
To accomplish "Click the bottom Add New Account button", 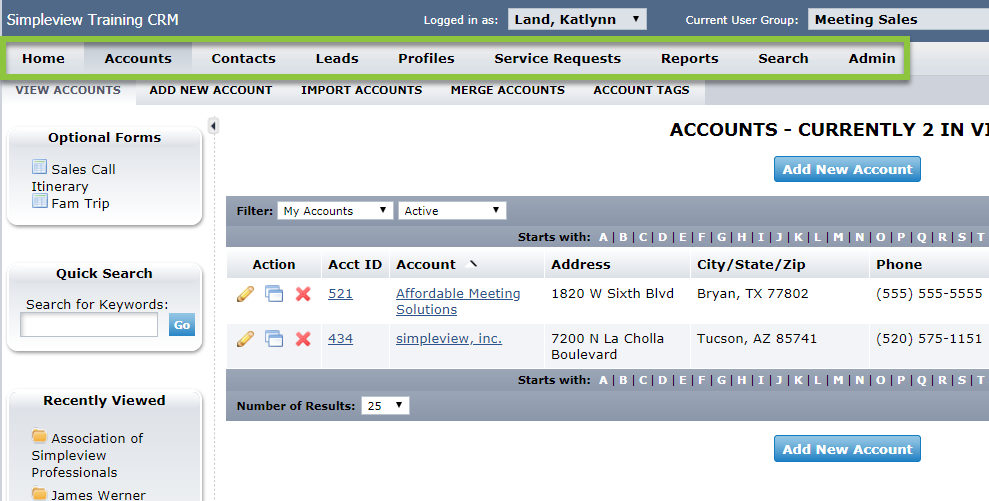I will click(x=847, y=449).
